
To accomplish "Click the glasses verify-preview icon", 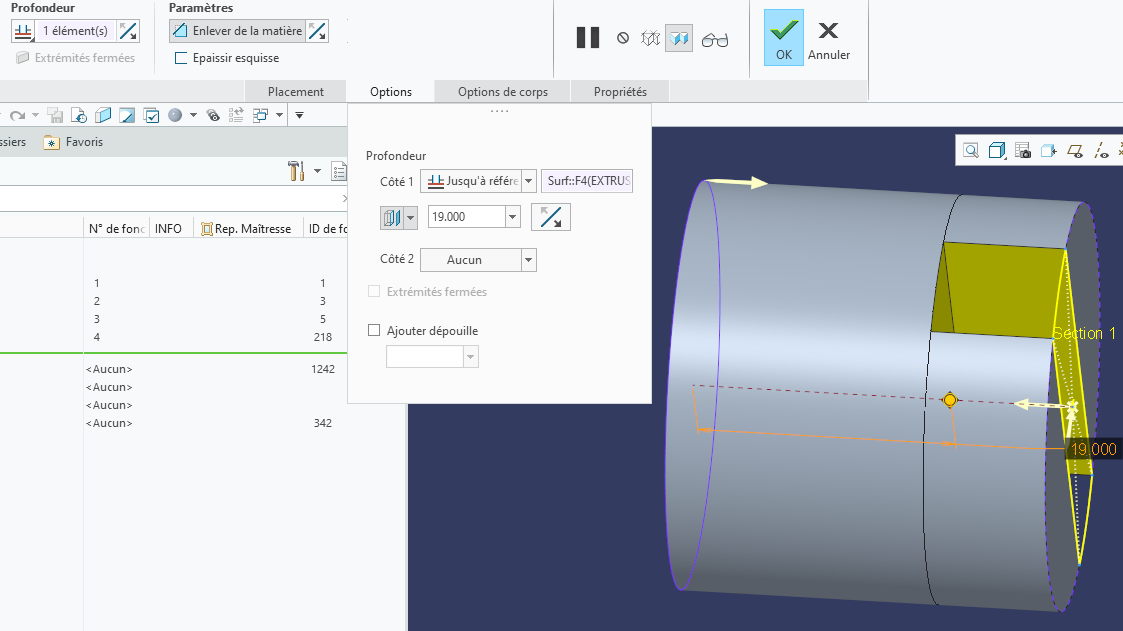I will pyautogui.click(x=715, y=39).
